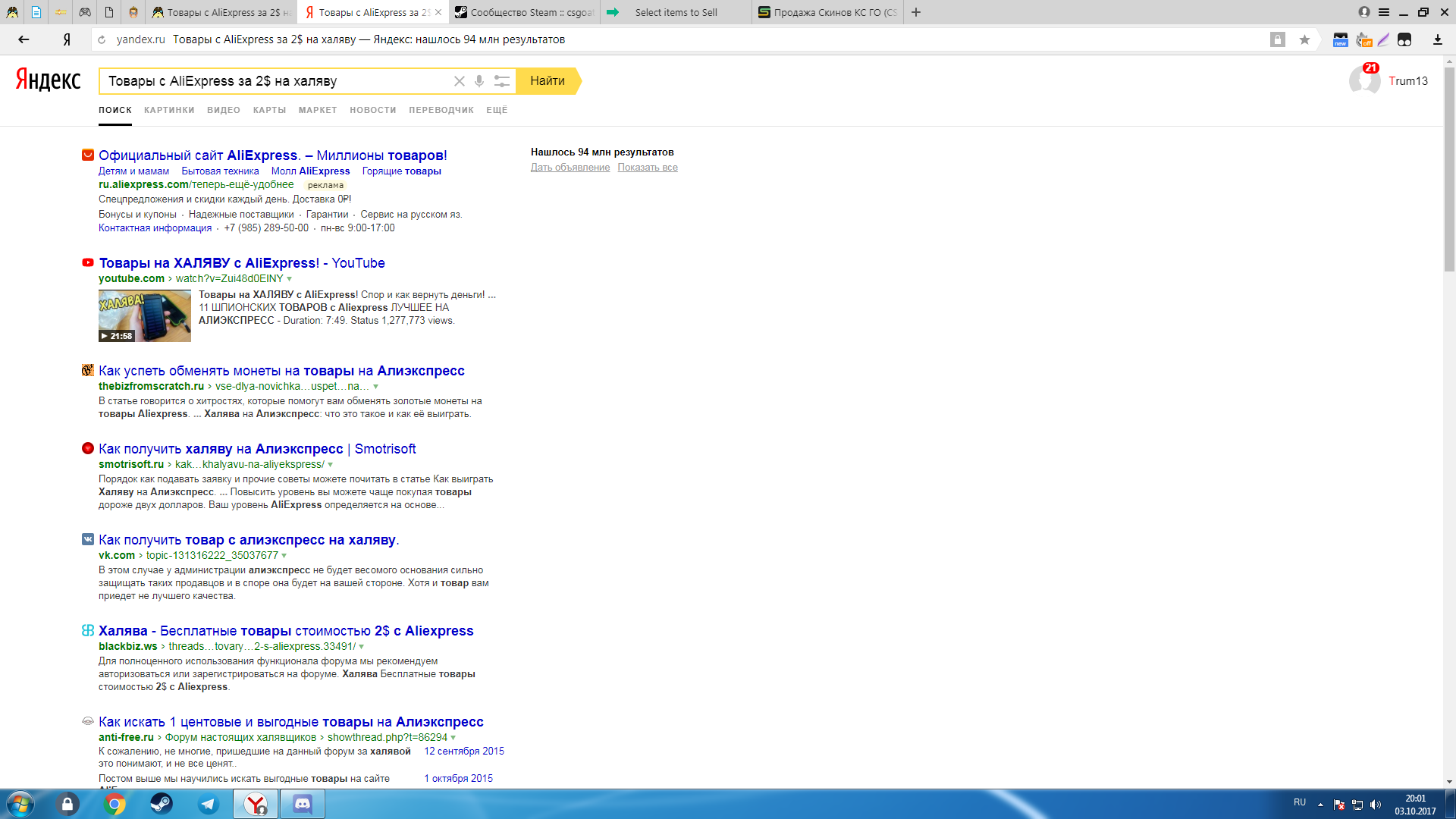Open 'Товары на ХАЛЯВУ с AliExpress! - YouTube' result

tap(242, 263)
